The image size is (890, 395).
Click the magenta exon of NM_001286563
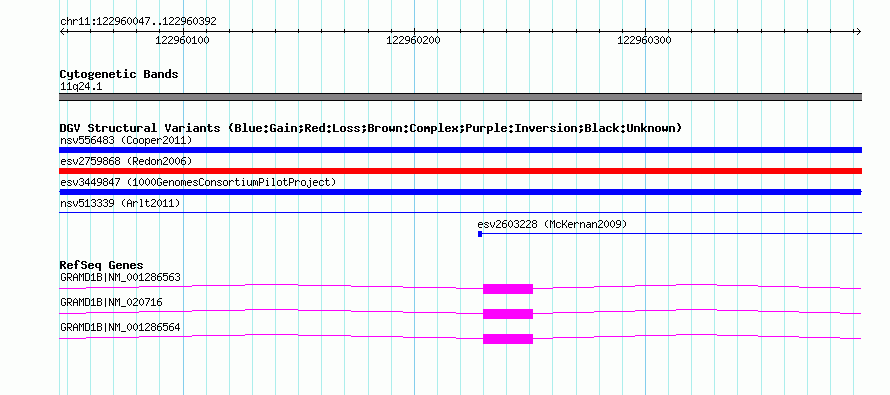tap(508, 289)
